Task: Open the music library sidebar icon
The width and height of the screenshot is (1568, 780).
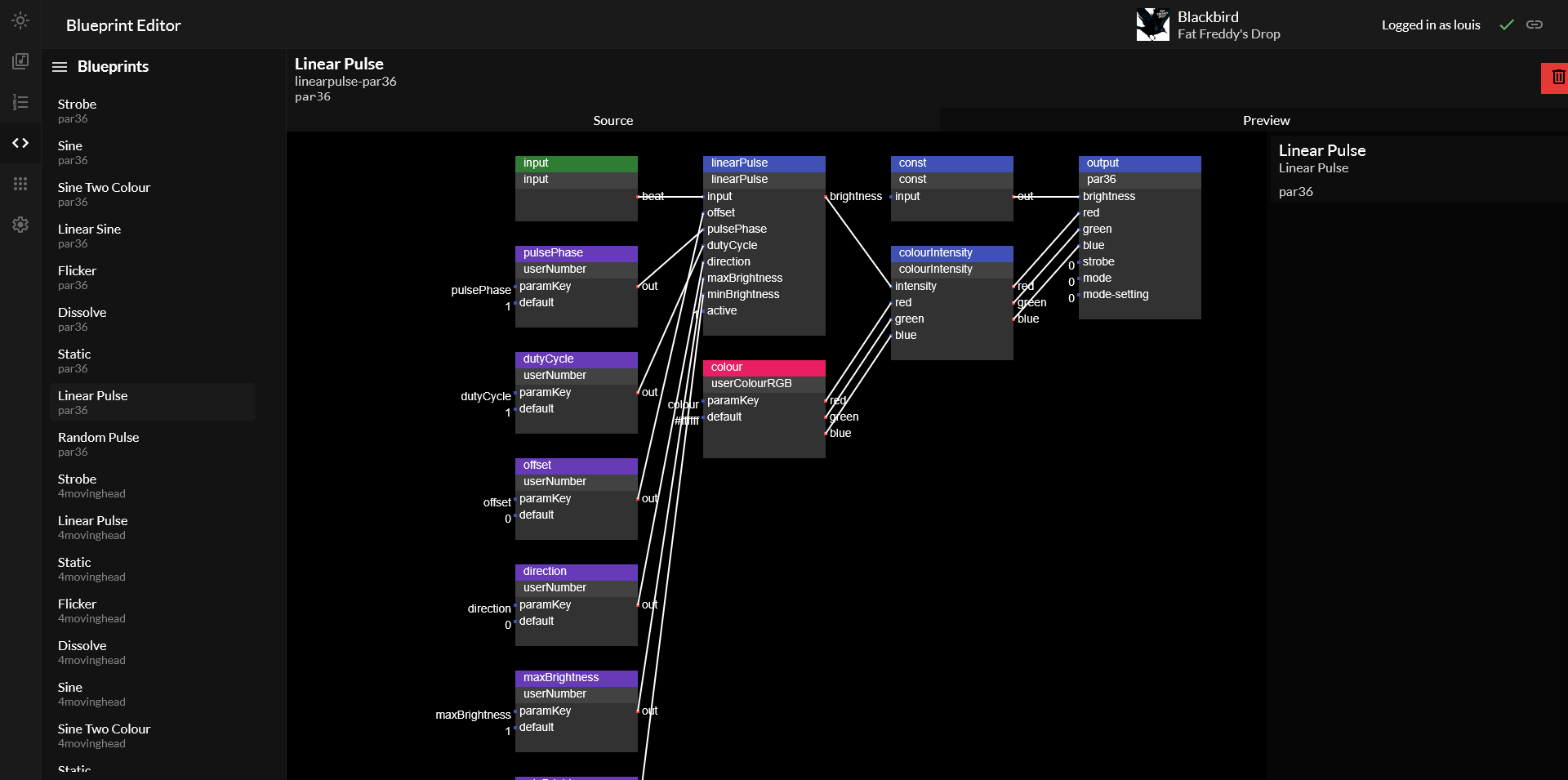Action: point(20,61)
